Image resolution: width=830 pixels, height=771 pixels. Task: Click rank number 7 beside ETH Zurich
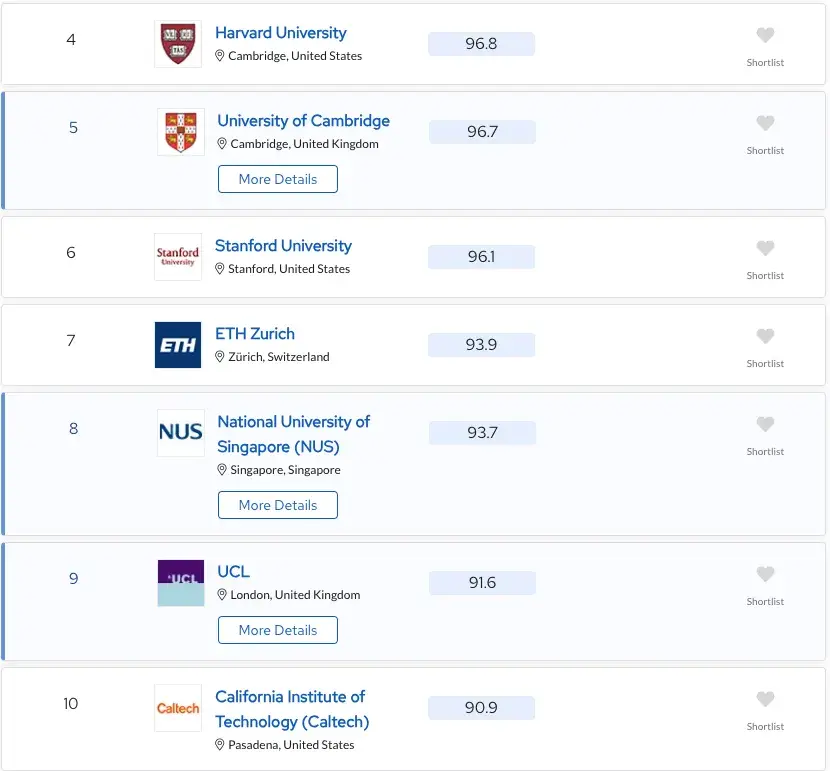pos(71,341)
